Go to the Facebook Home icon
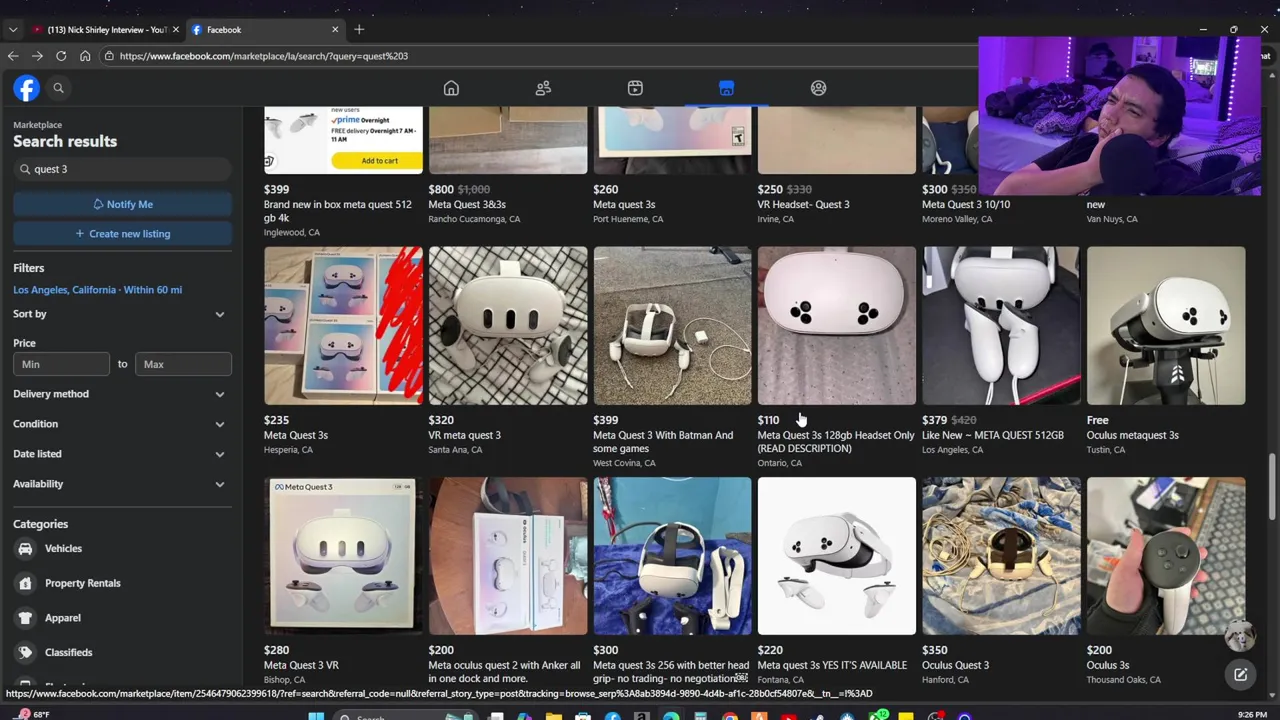Viewport: 1280px width, 720px height. (x=451, y=88)
